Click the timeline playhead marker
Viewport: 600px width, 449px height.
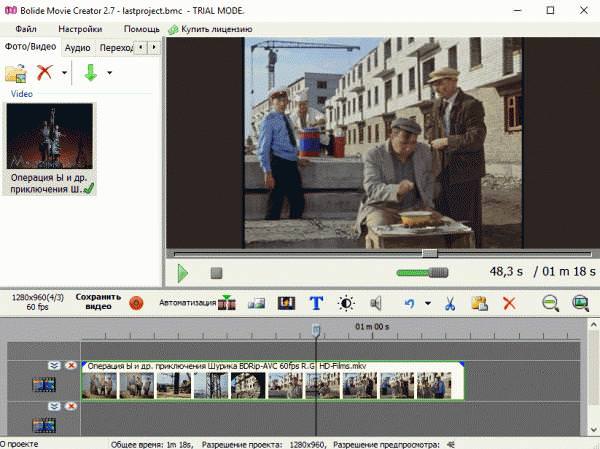pos(316,330)
